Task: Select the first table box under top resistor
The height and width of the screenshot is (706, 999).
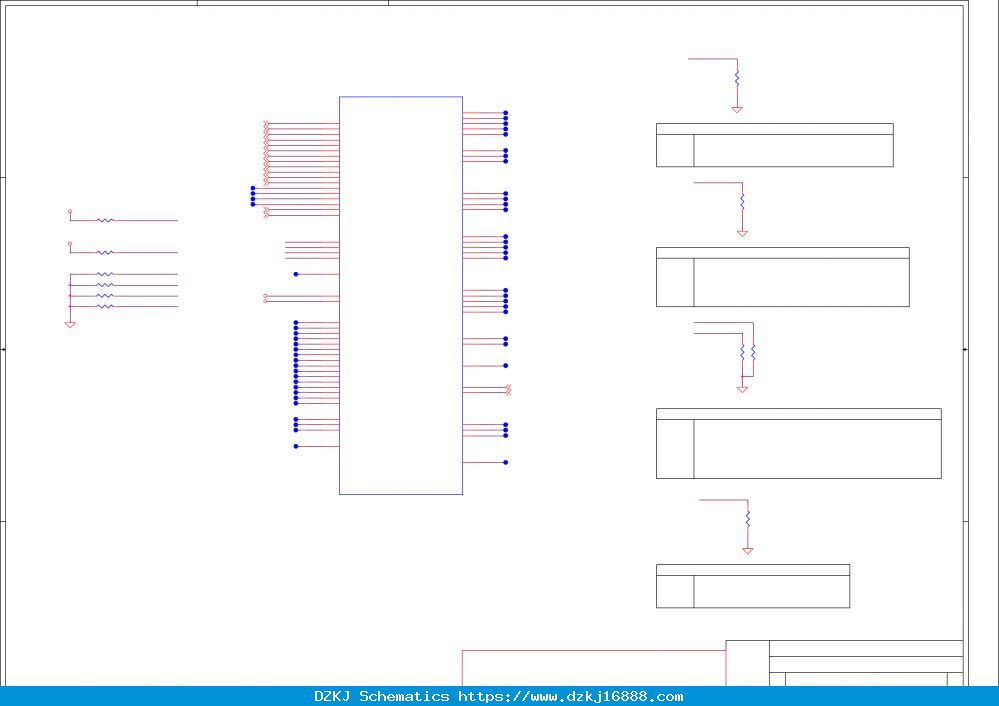Action: click(775, 145)
